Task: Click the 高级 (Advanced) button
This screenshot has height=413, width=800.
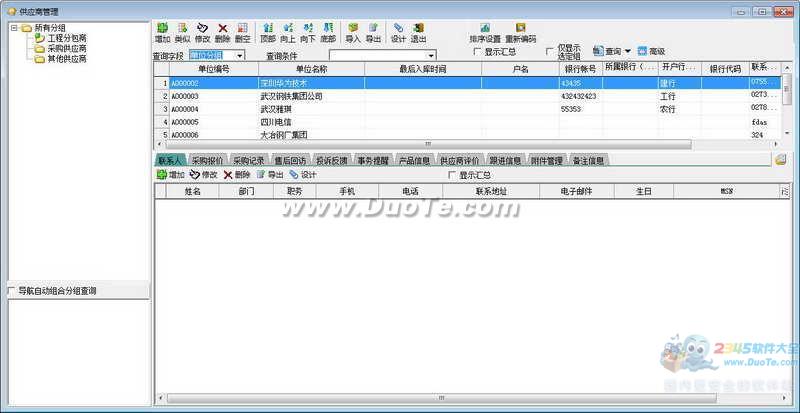Action: click(650, 51)
